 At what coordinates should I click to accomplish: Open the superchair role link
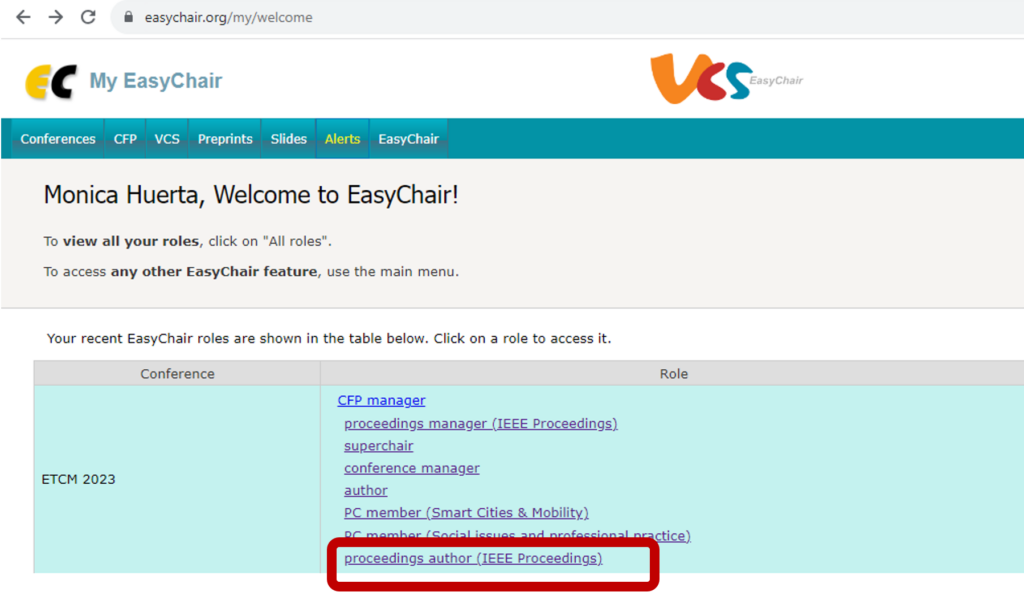[x=379, y=446]
